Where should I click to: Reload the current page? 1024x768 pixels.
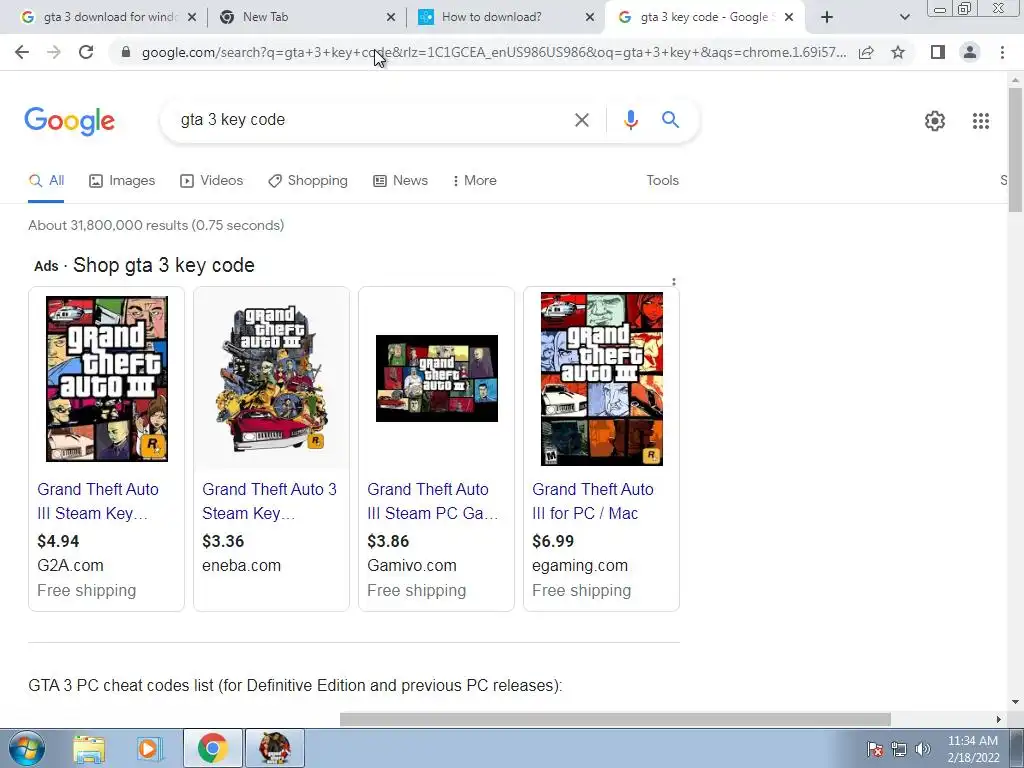(86, 52)
